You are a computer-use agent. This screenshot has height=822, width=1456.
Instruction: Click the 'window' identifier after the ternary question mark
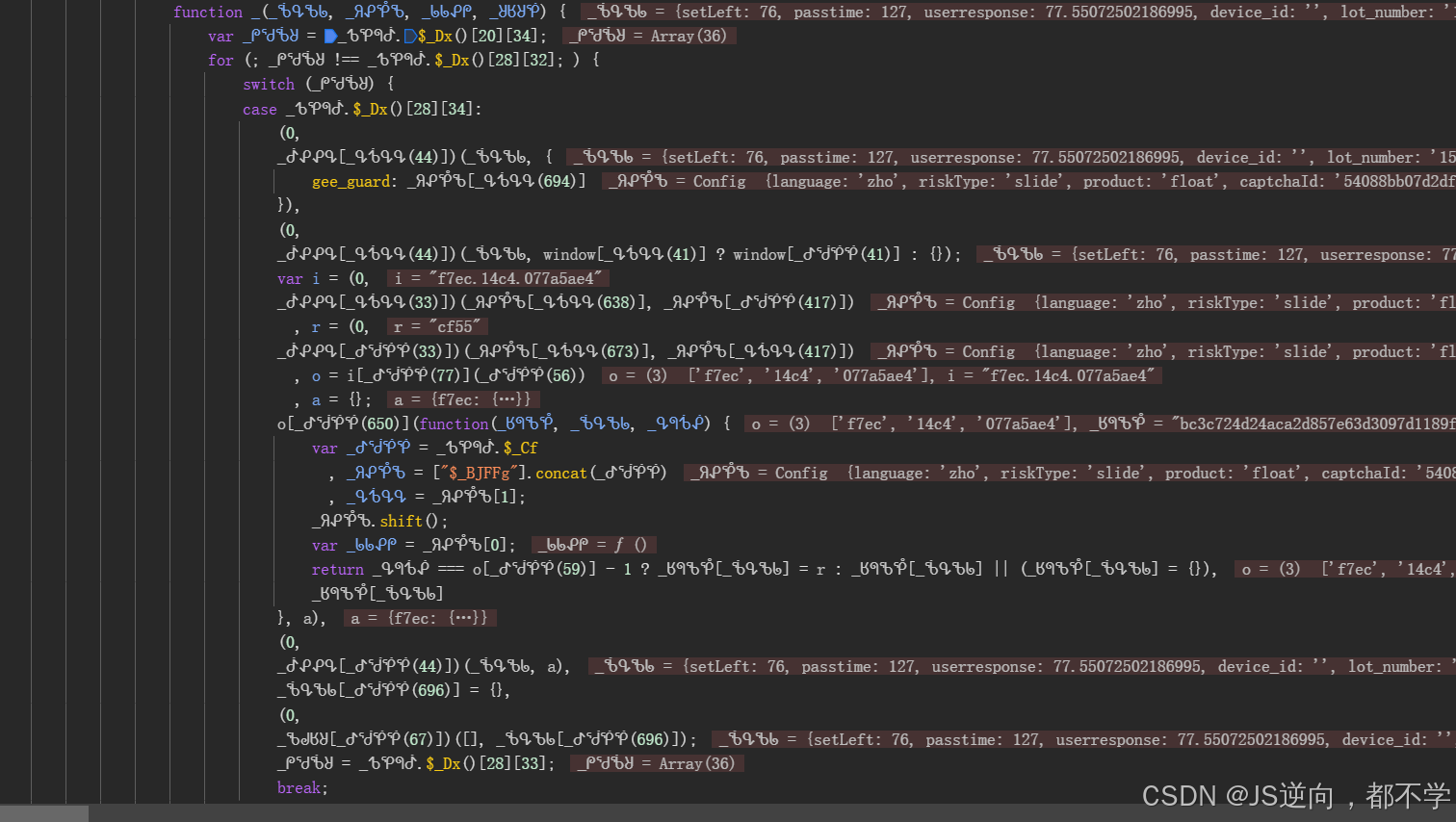coord(760,254)
